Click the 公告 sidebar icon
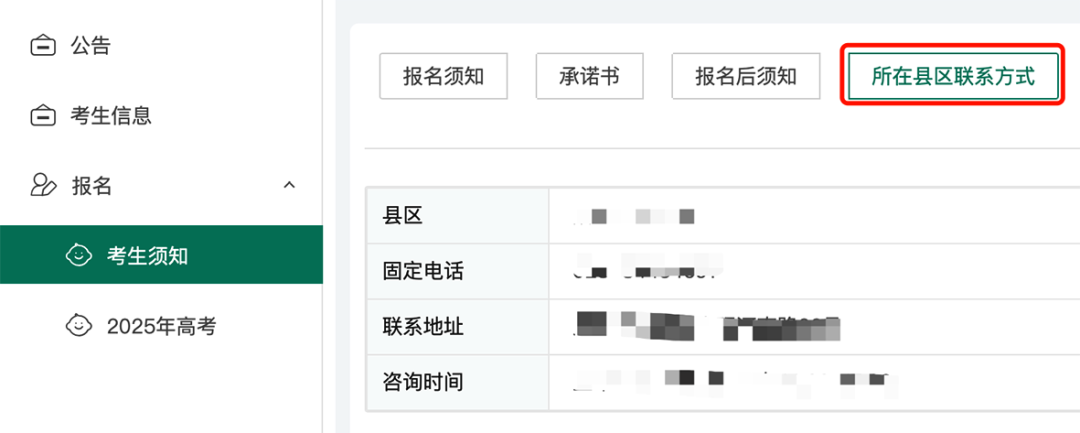The width and height of the screenshot is (1080, 433). [x=43, y=46]
